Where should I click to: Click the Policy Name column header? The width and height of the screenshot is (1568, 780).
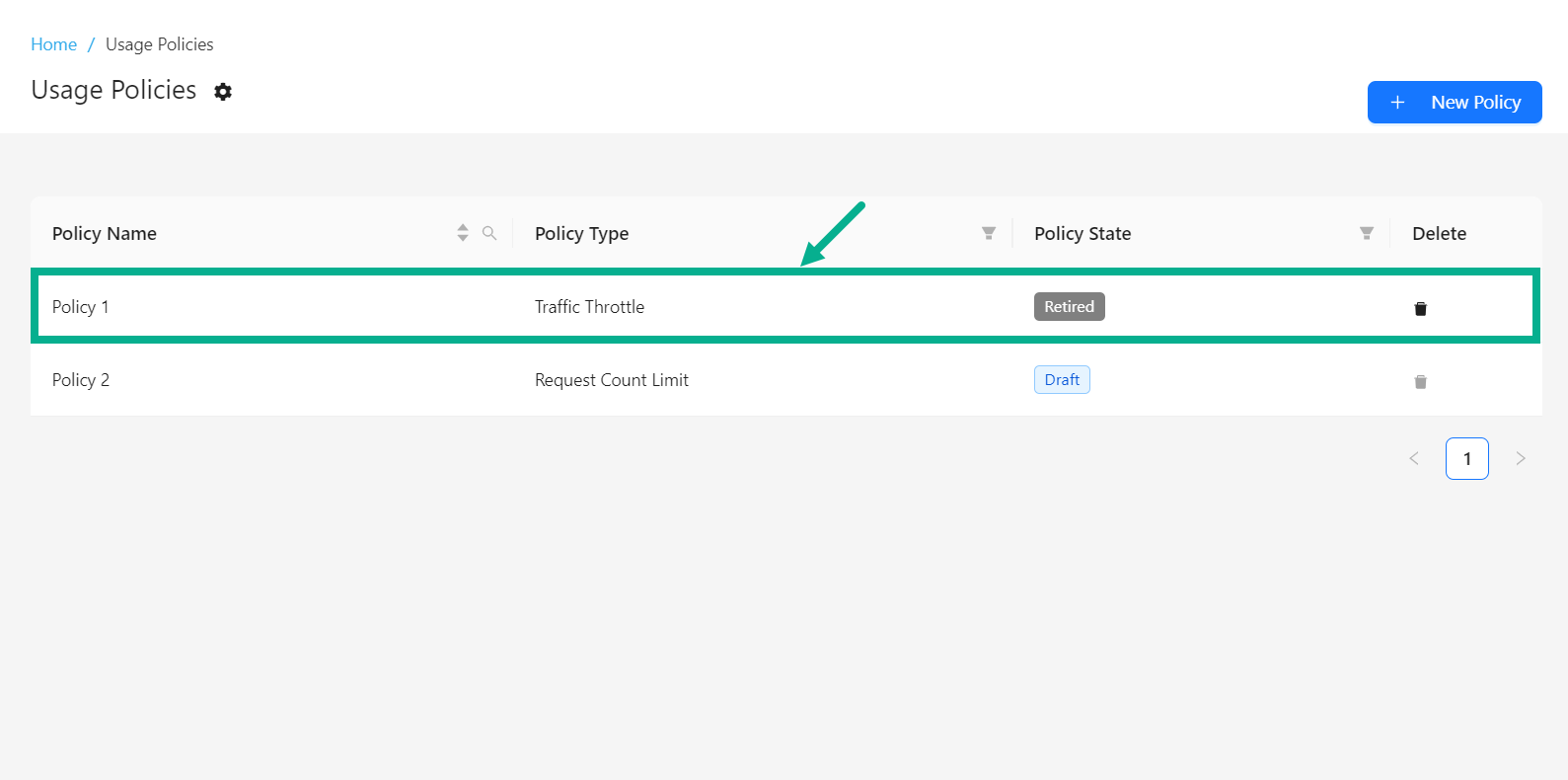point(105,234)
